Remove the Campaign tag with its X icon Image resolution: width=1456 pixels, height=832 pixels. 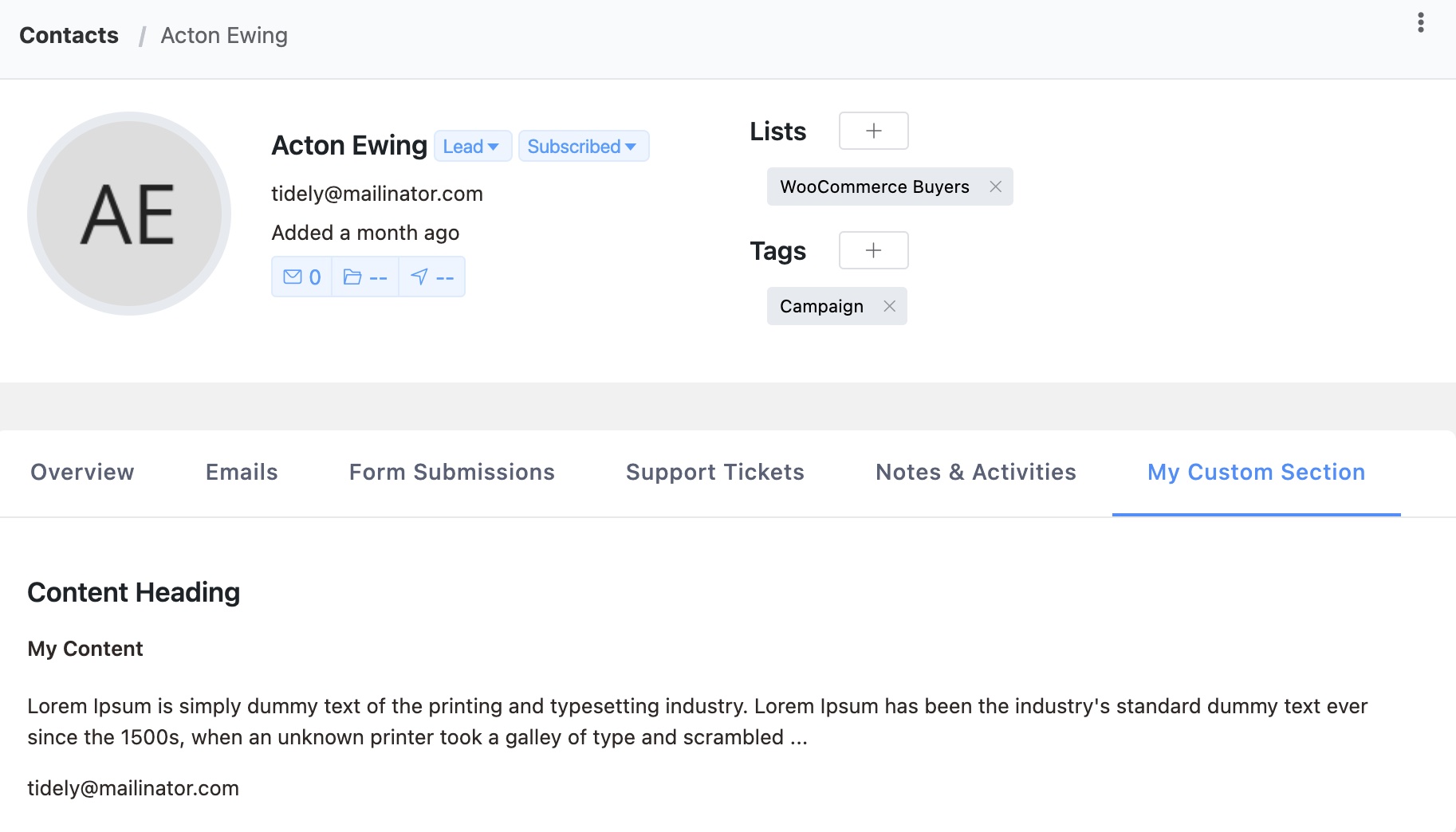point(889,305)
